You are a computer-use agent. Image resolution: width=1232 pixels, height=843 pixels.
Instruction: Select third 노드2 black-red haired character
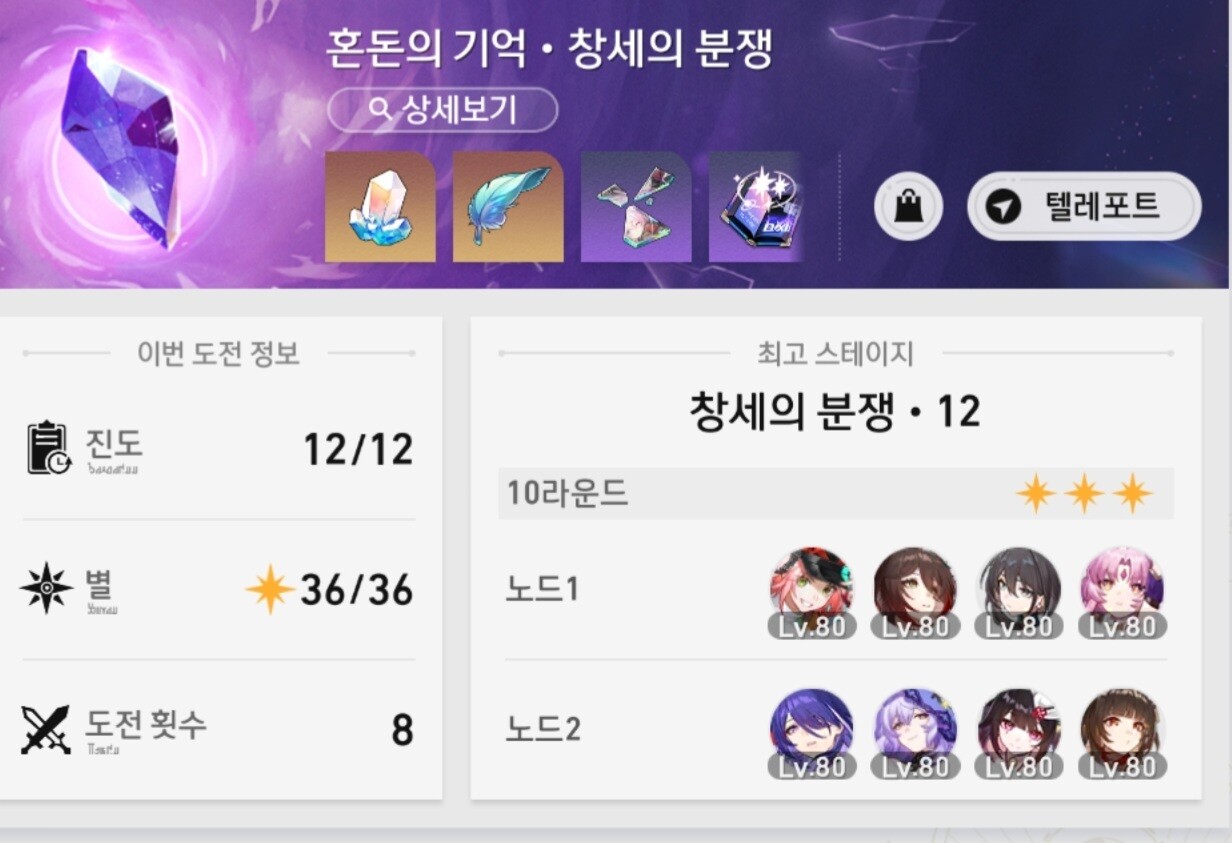point(1019,733)
